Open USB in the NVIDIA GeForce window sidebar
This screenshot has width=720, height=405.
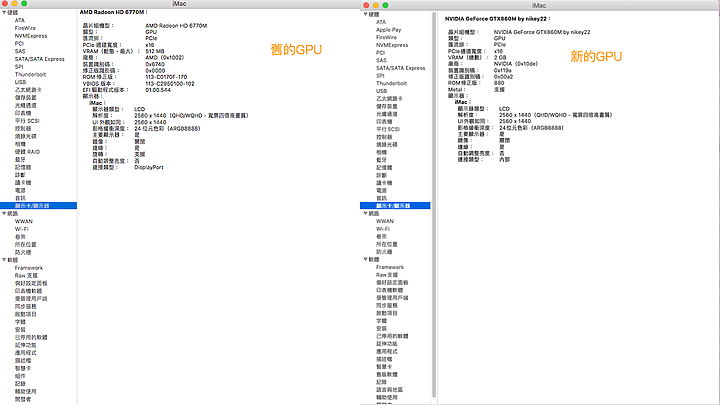[x=381, y=91]
